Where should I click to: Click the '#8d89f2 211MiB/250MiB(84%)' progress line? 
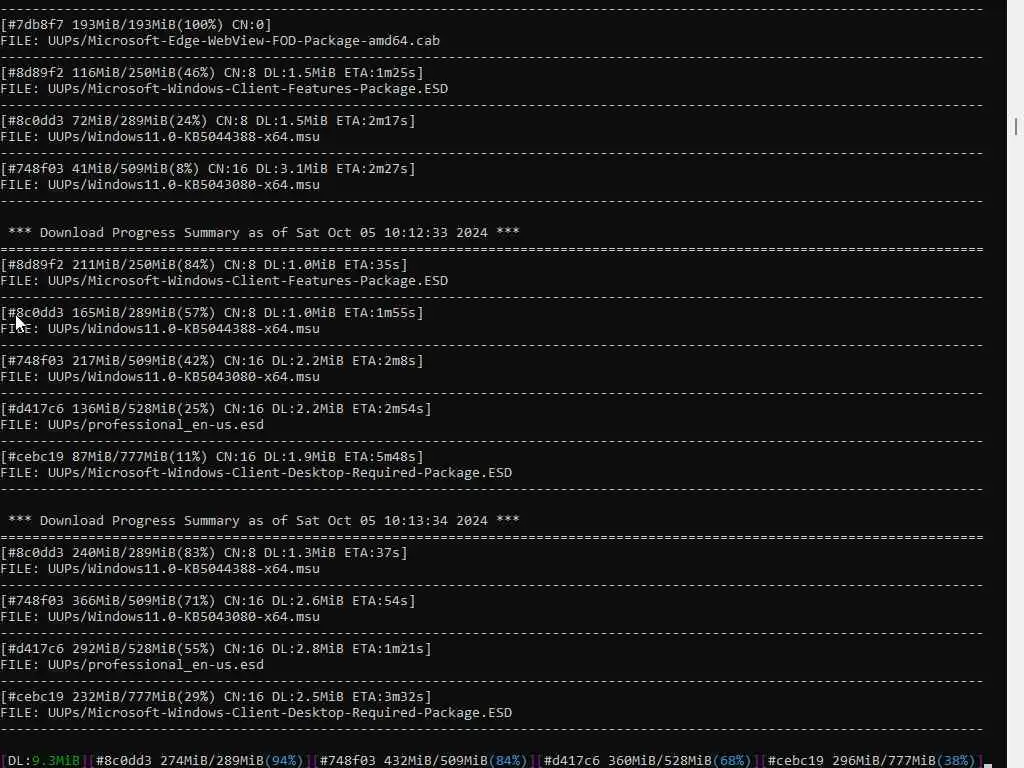[204, 264]
